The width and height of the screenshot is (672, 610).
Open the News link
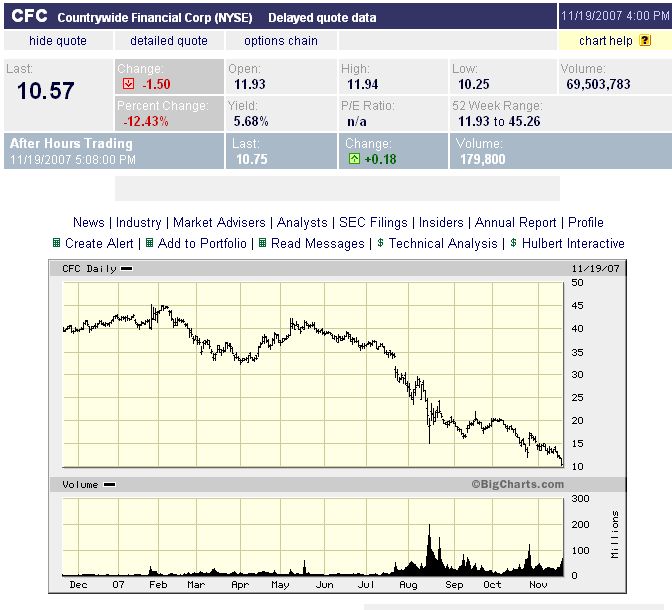coord(89,222)
